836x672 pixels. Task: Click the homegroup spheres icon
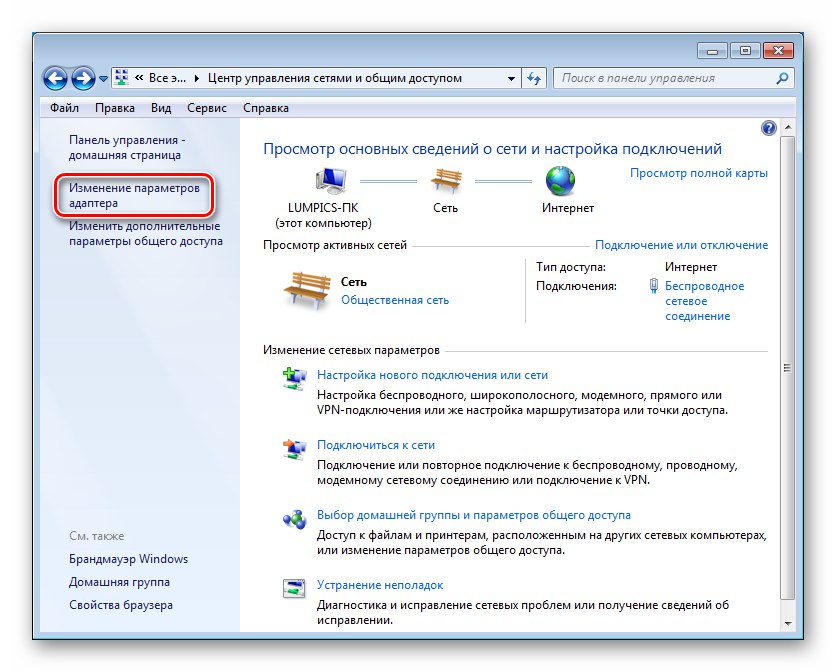tap(294, 518)
